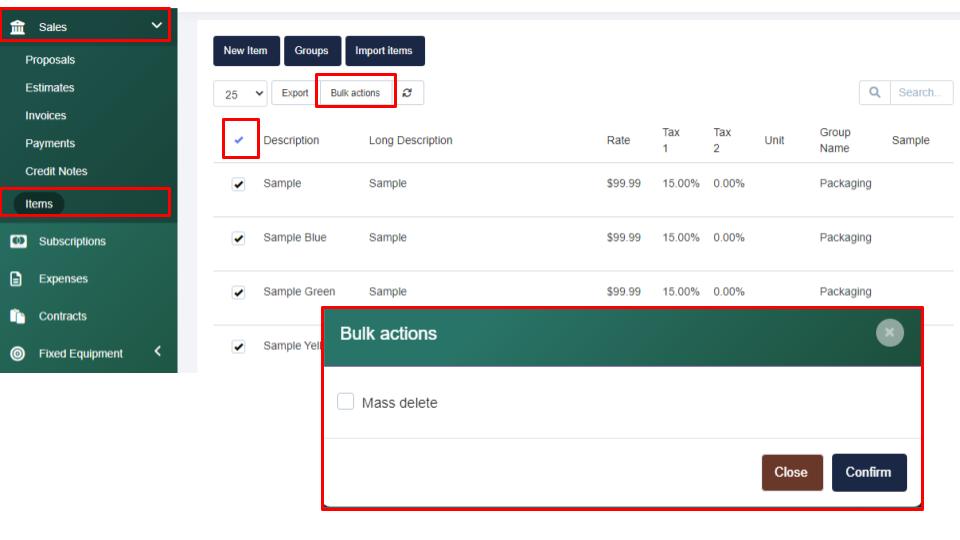960x540 pixels.
Task: Uncheck the Sample Green row checkbox
Action: [x=238, y=292]
